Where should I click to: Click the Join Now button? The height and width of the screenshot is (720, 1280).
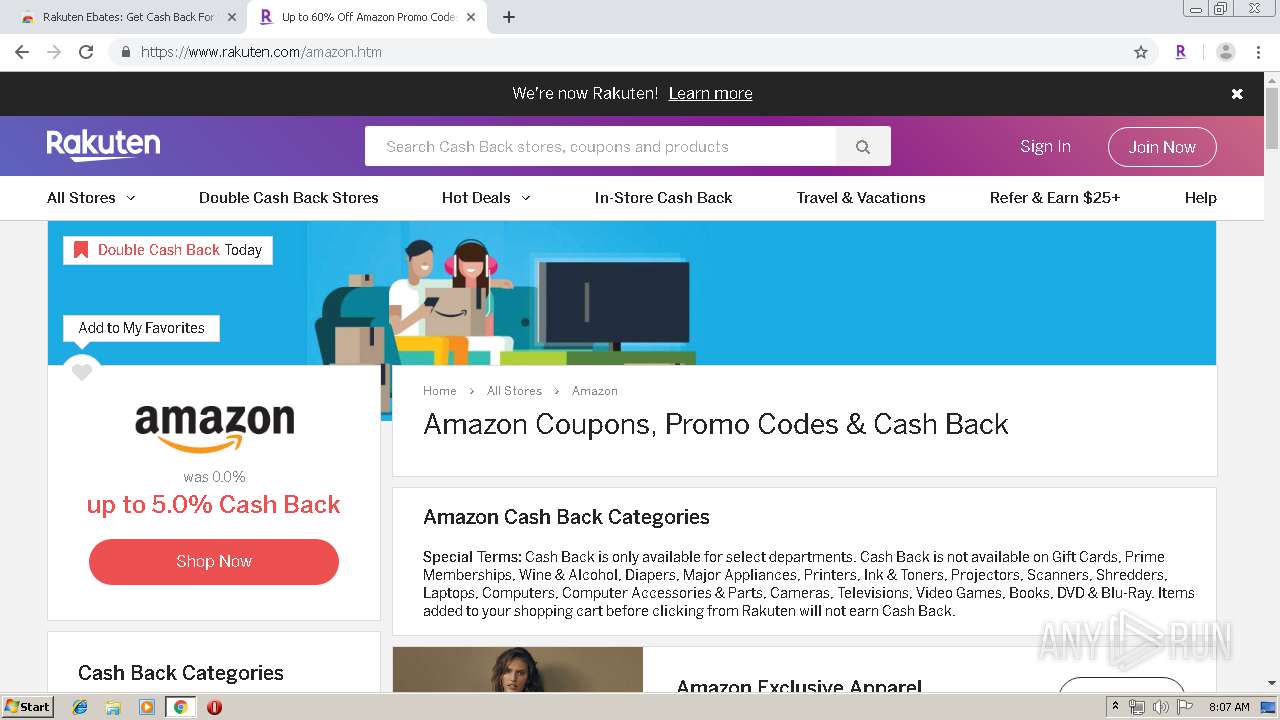pos(1162,147)
